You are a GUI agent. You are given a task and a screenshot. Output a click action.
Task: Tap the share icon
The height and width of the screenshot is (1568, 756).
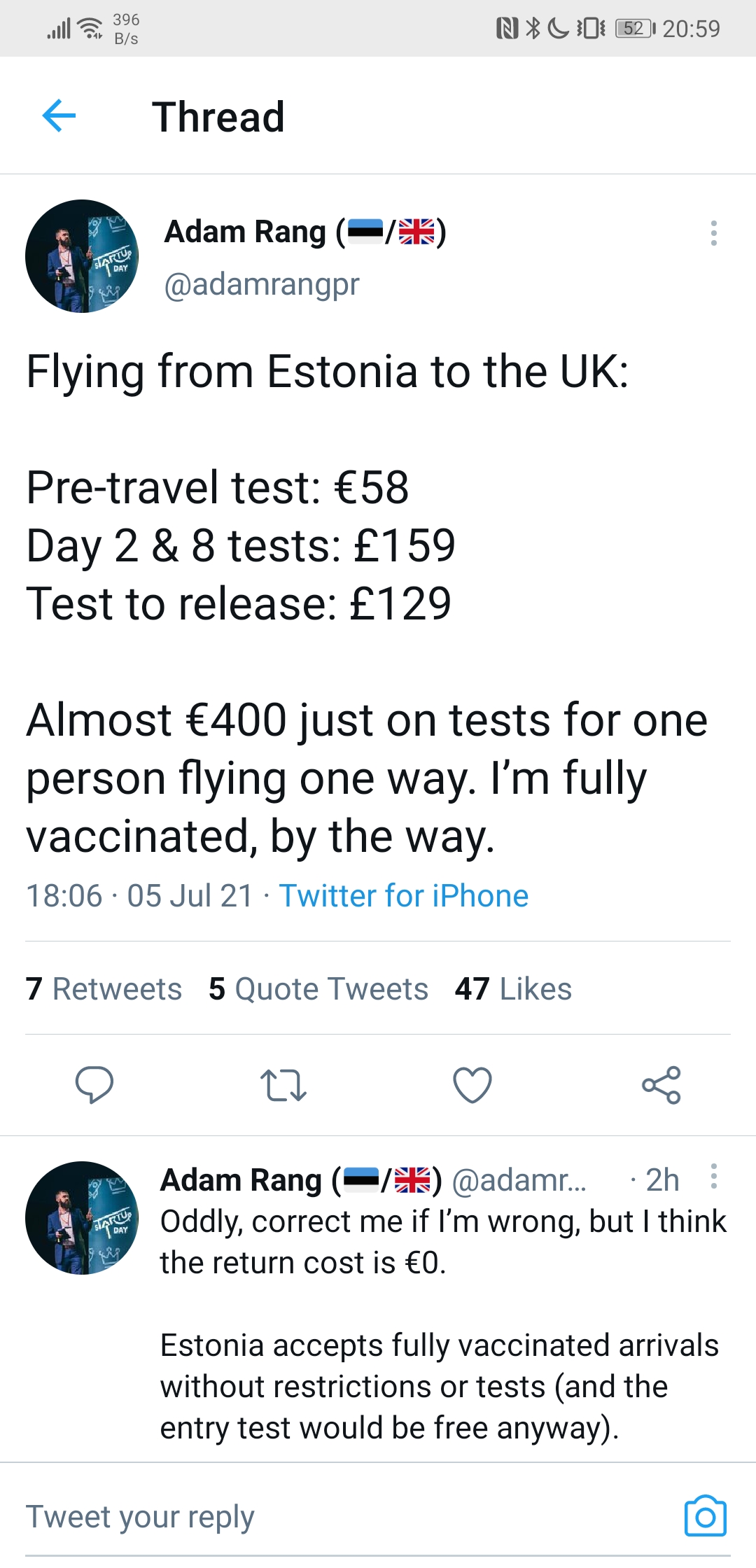pos(661,1085)
